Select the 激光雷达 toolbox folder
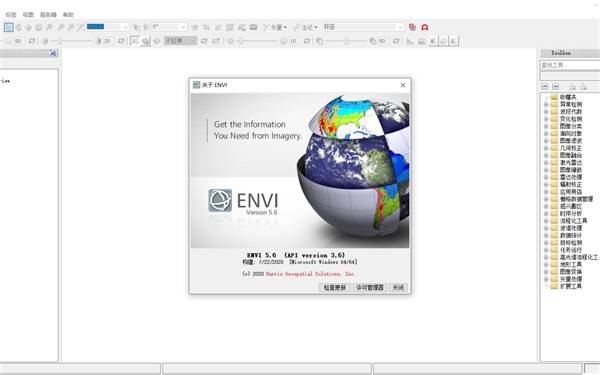Viewport: 600px width, 375px height. tap(571, 162)
